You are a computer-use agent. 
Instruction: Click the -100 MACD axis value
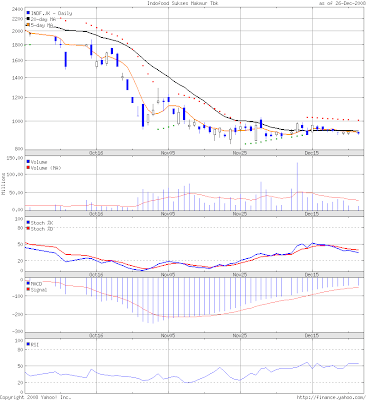(18, 297)
